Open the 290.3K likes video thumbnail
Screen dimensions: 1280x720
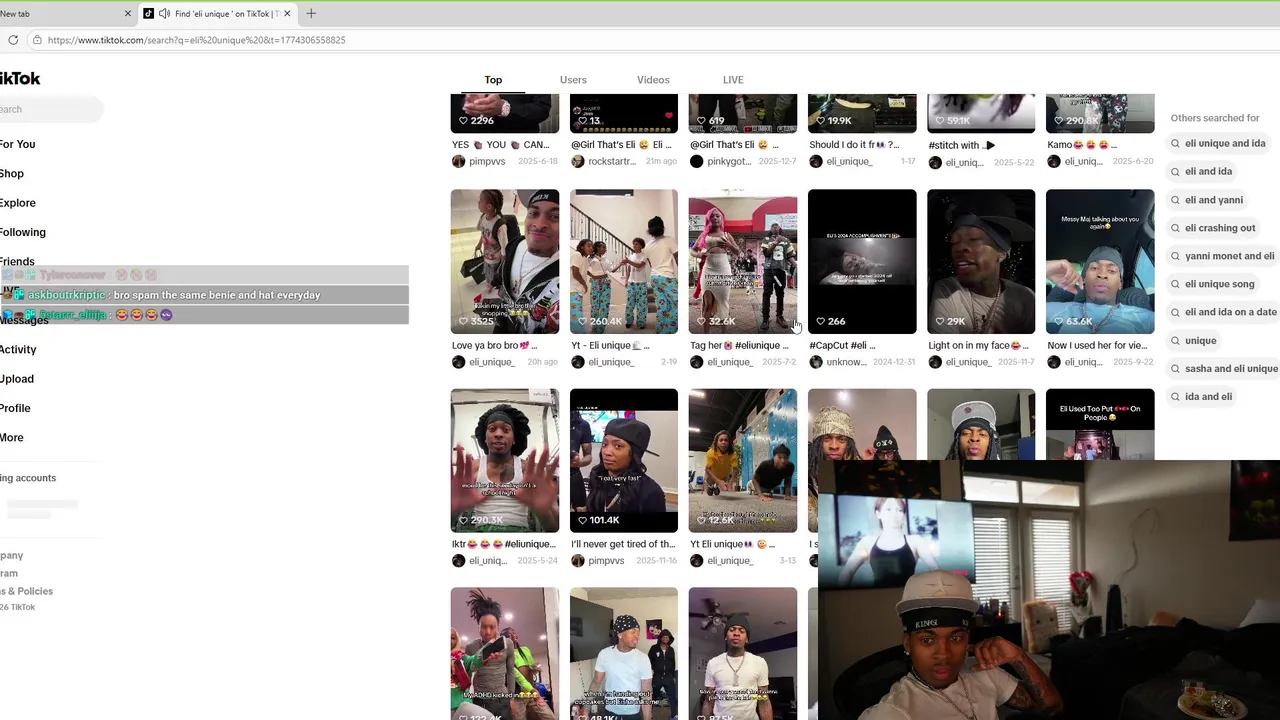pos(505,460)
